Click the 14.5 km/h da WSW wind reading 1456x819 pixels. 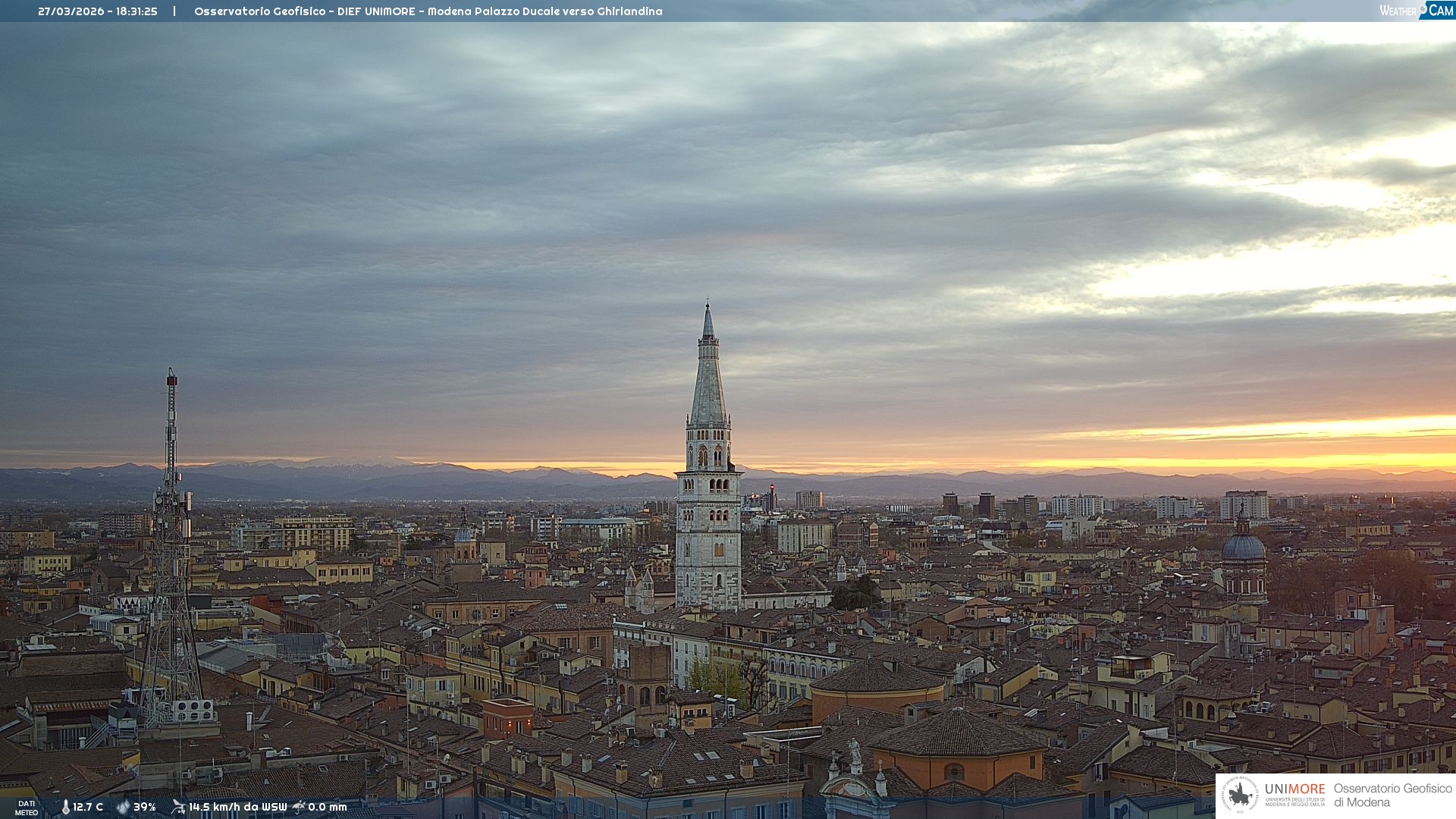pyautogui.click(x=238, y=807)
